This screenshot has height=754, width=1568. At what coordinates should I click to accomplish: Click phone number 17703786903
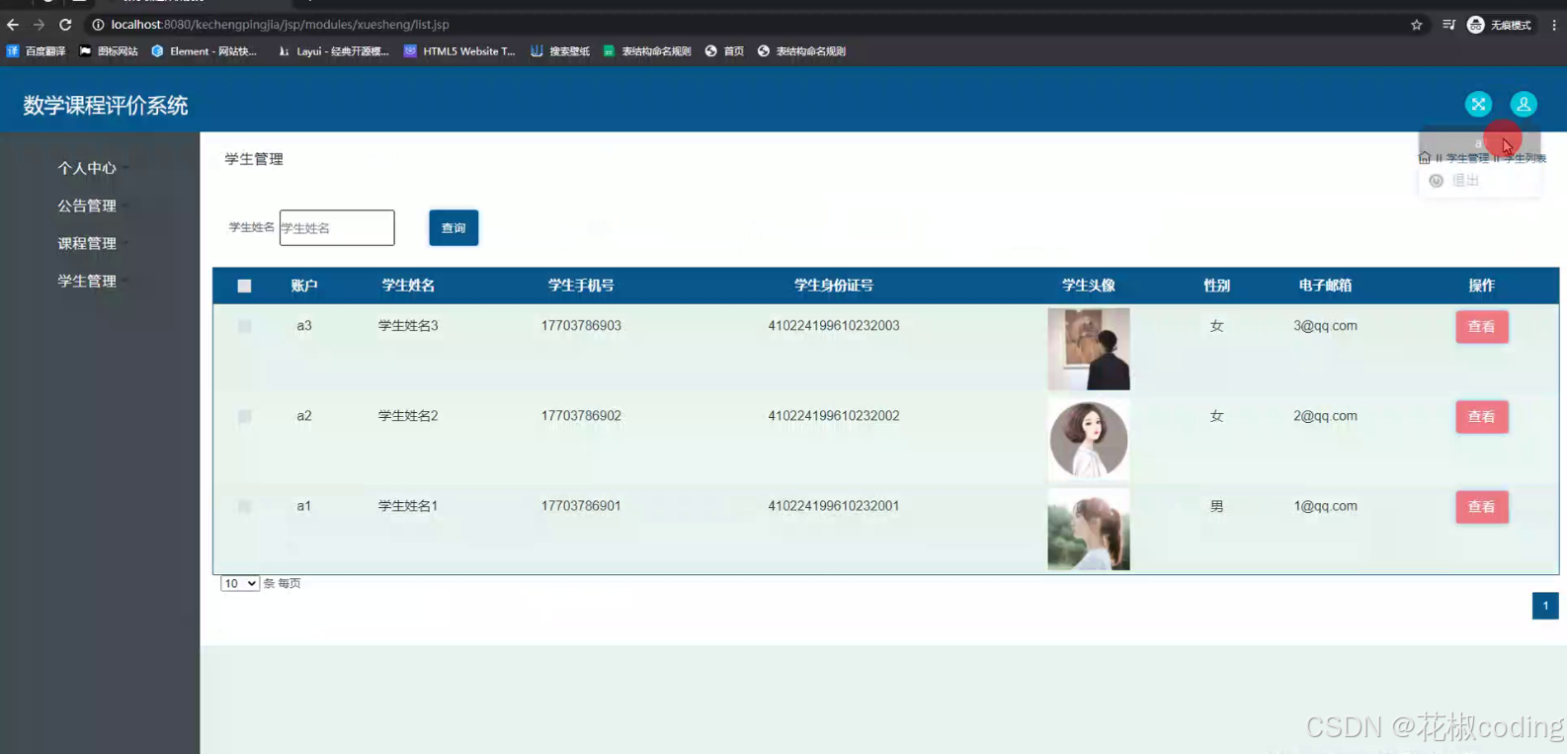click(x=581, y=325)
